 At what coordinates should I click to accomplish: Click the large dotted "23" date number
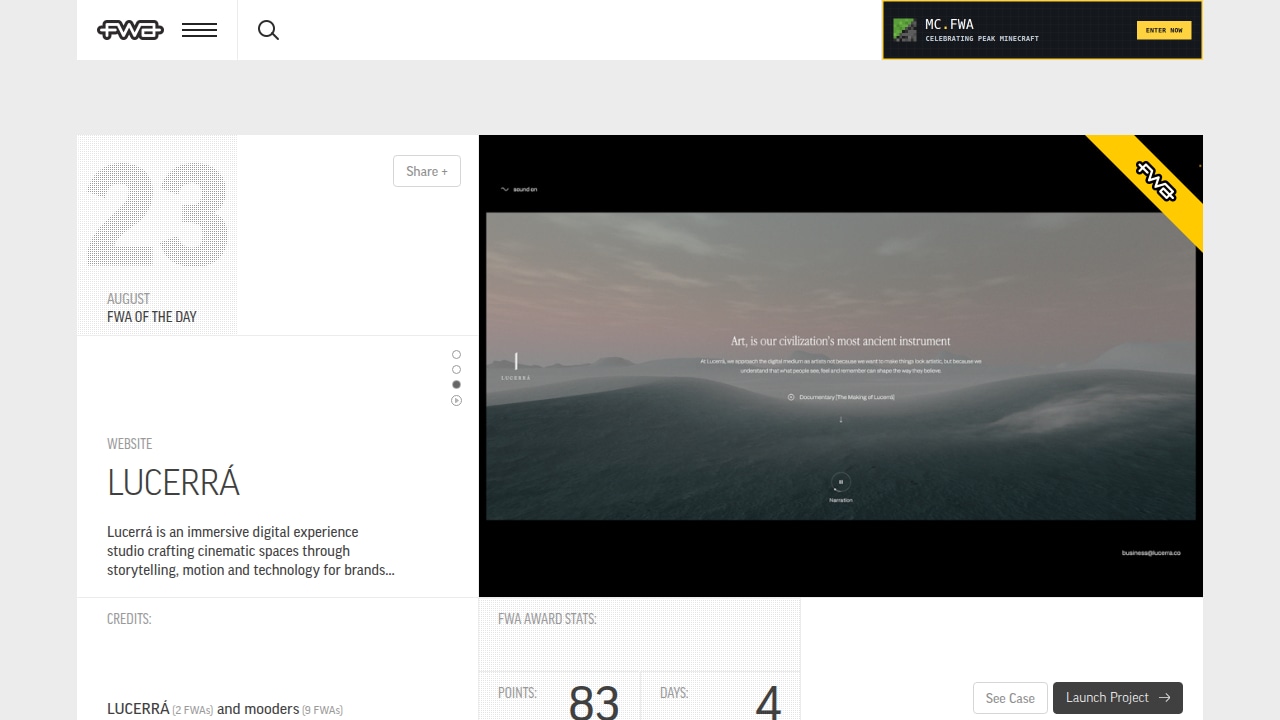158,215
